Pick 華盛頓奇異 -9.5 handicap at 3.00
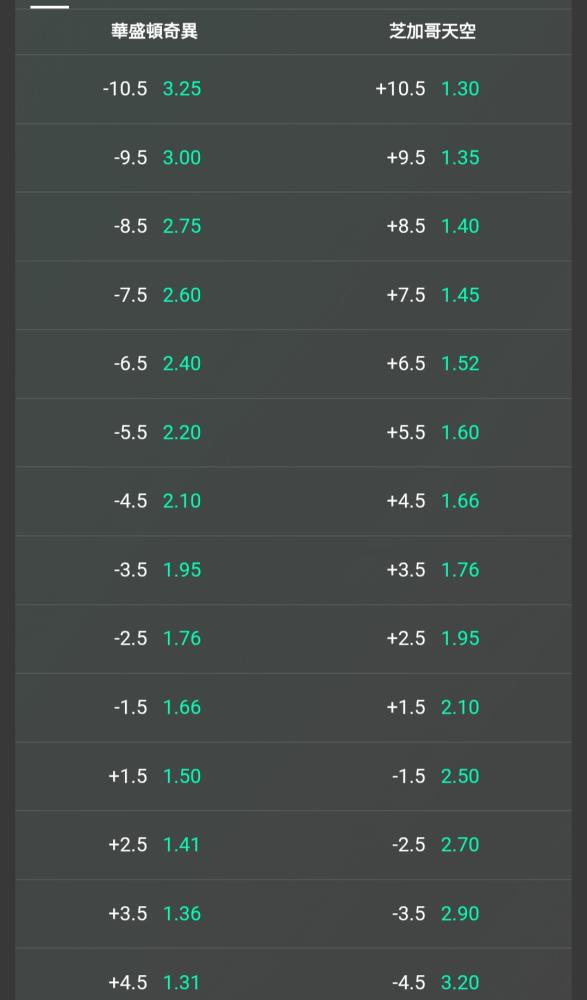The width and height of the screenshot is (587, 1000). click(x=154, y=158)
